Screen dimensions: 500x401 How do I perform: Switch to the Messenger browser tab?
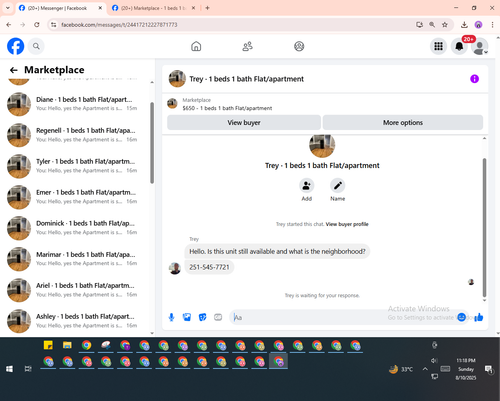[x=57, y=8]
